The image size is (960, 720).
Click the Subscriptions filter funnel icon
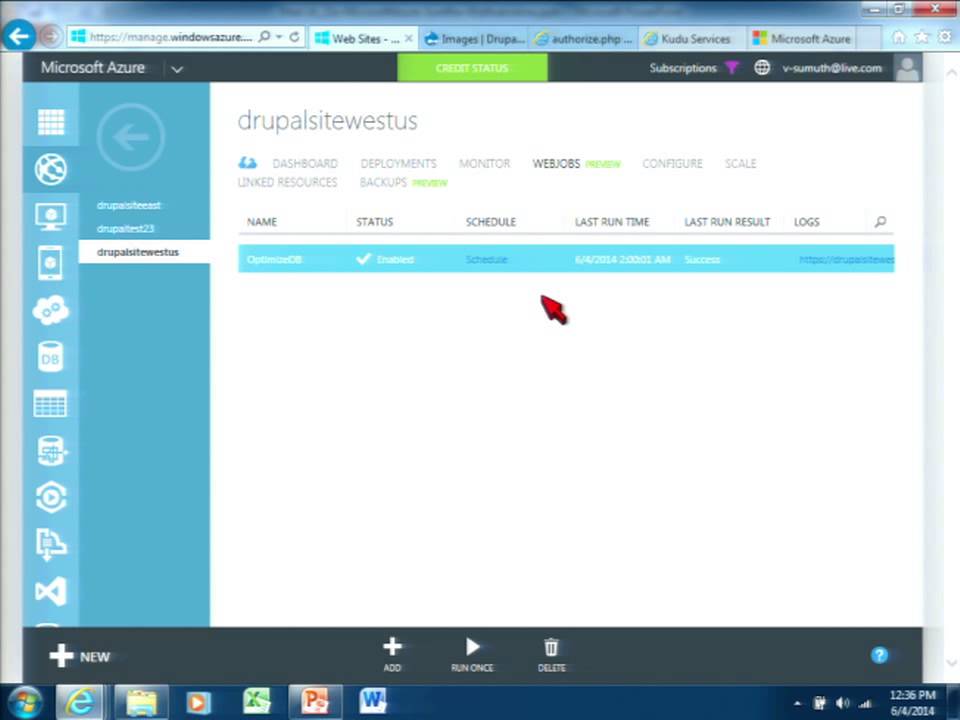(732, 67)
